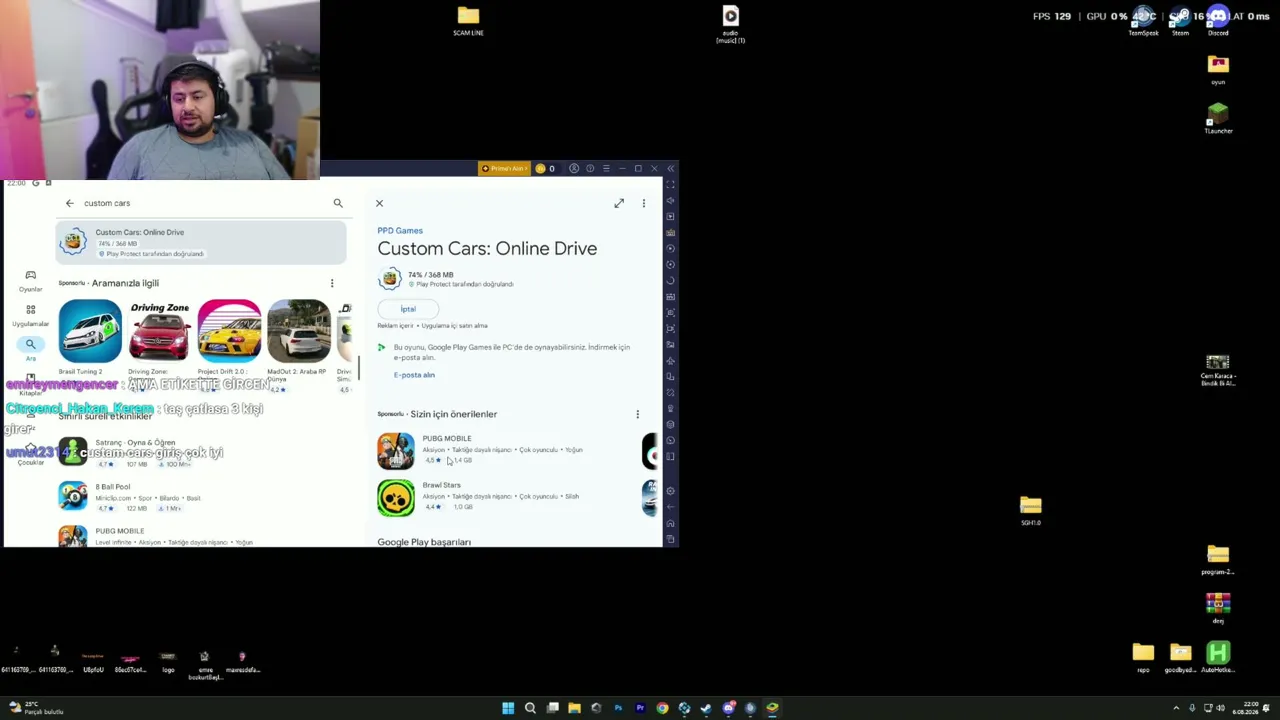Image resolution: width=1280 pixels, height=720 pixels.
Task: Expand the app details panel to full view
Action: coord(619,203)
